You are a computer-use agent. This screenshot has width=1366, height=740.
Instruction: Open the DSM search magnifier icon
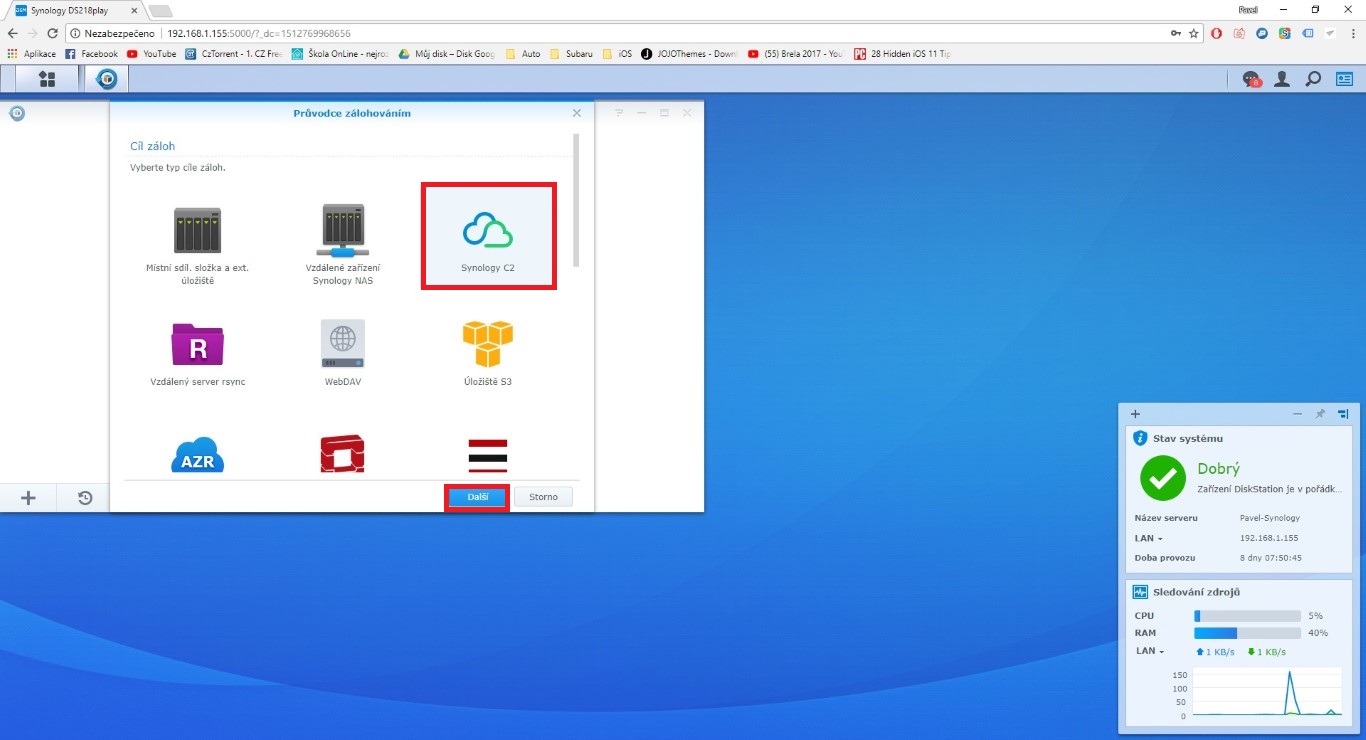coord(1313,79)
